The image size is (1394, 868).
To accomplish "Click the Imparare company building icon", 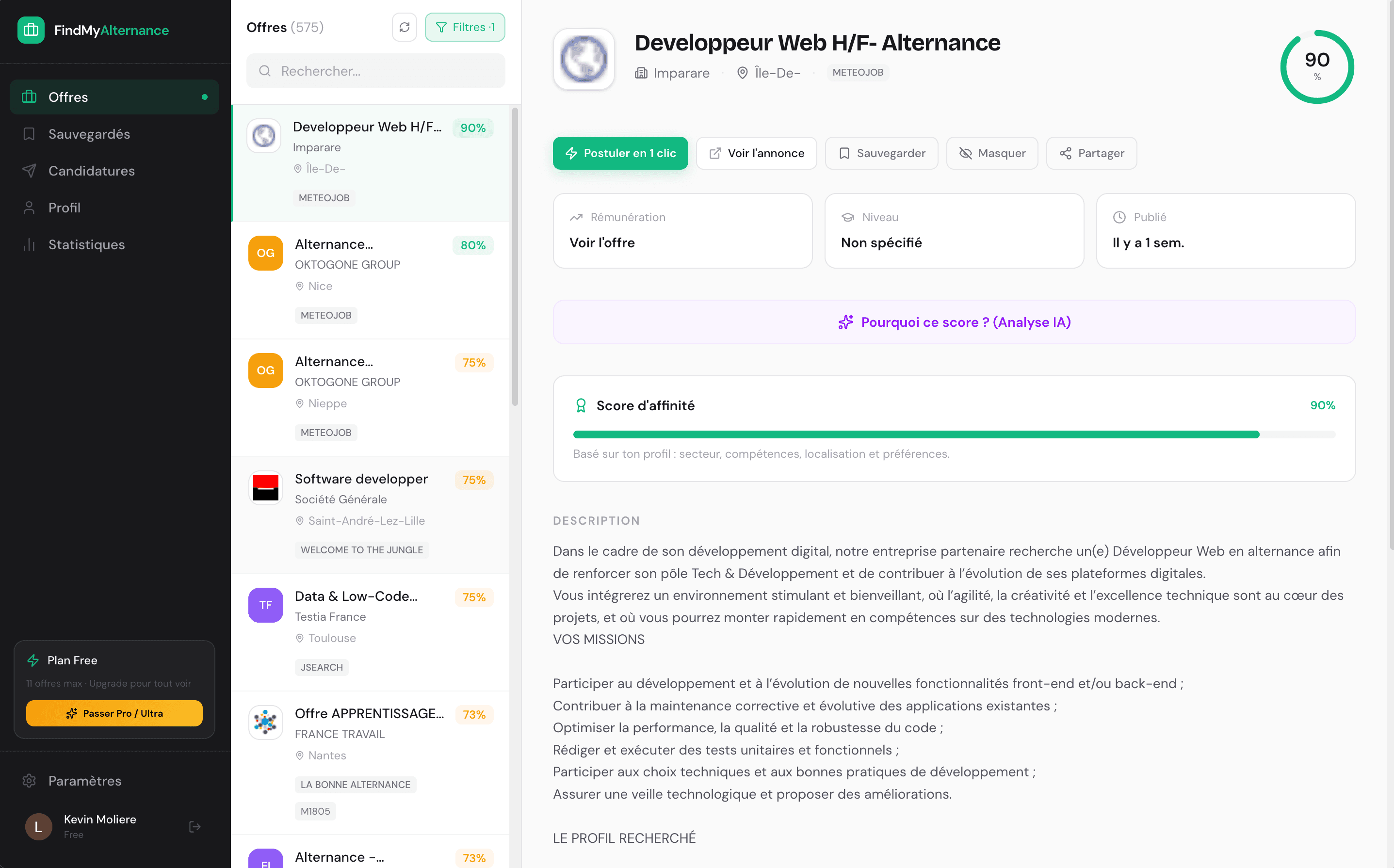I will point(641,73).
